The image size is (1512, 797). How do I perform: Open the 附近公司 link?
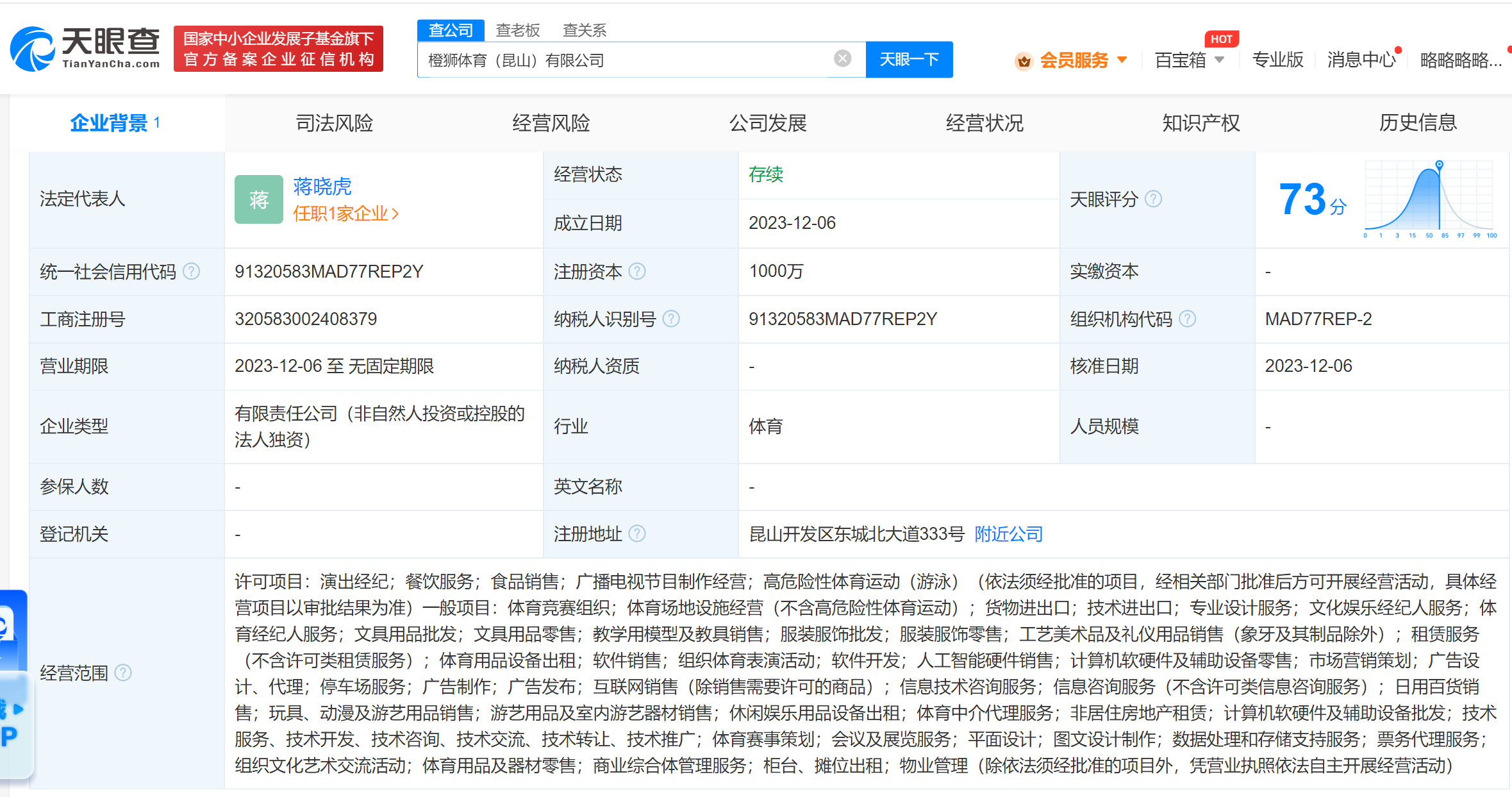(1008, 533)
